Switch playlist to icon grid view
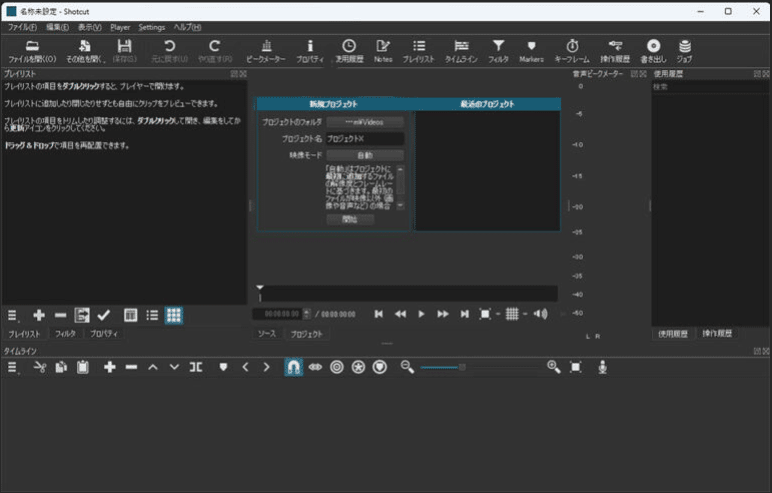The height and width of the screenshot is (493, 772). [173, 315]
